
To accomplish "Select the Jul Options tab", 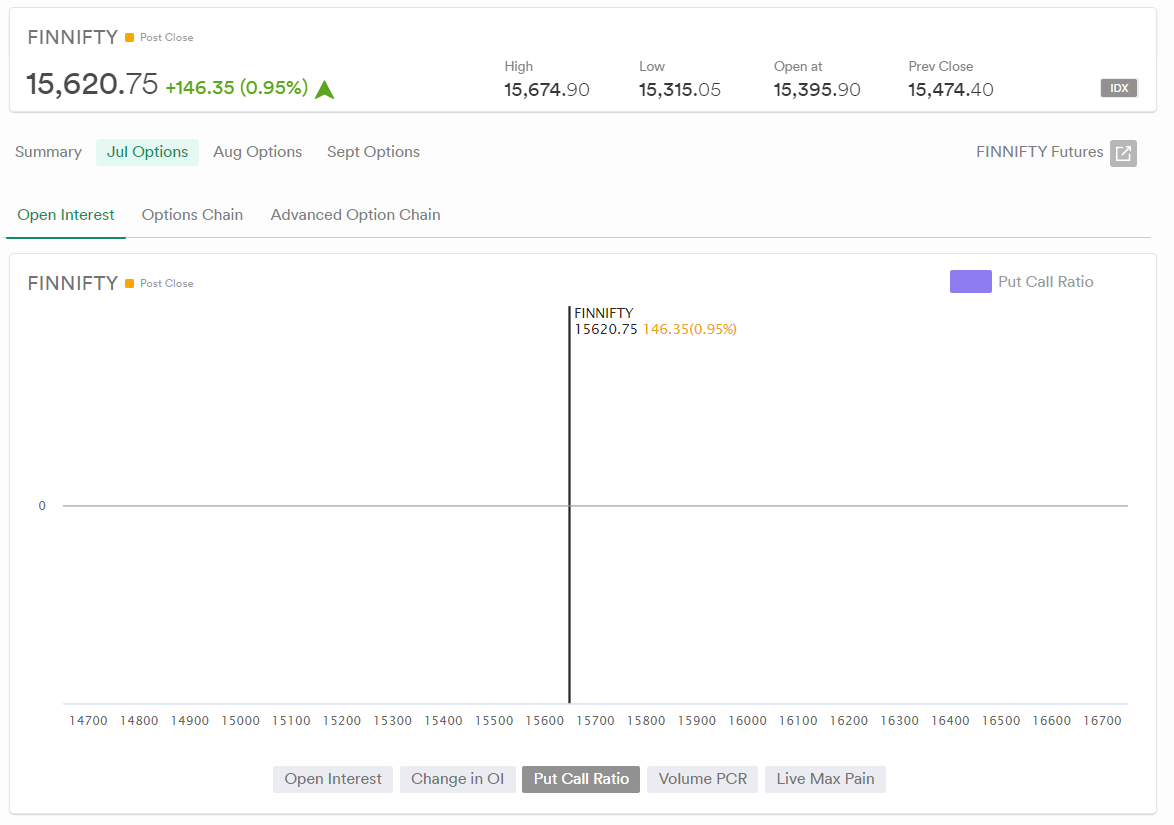I will (147, 152).
